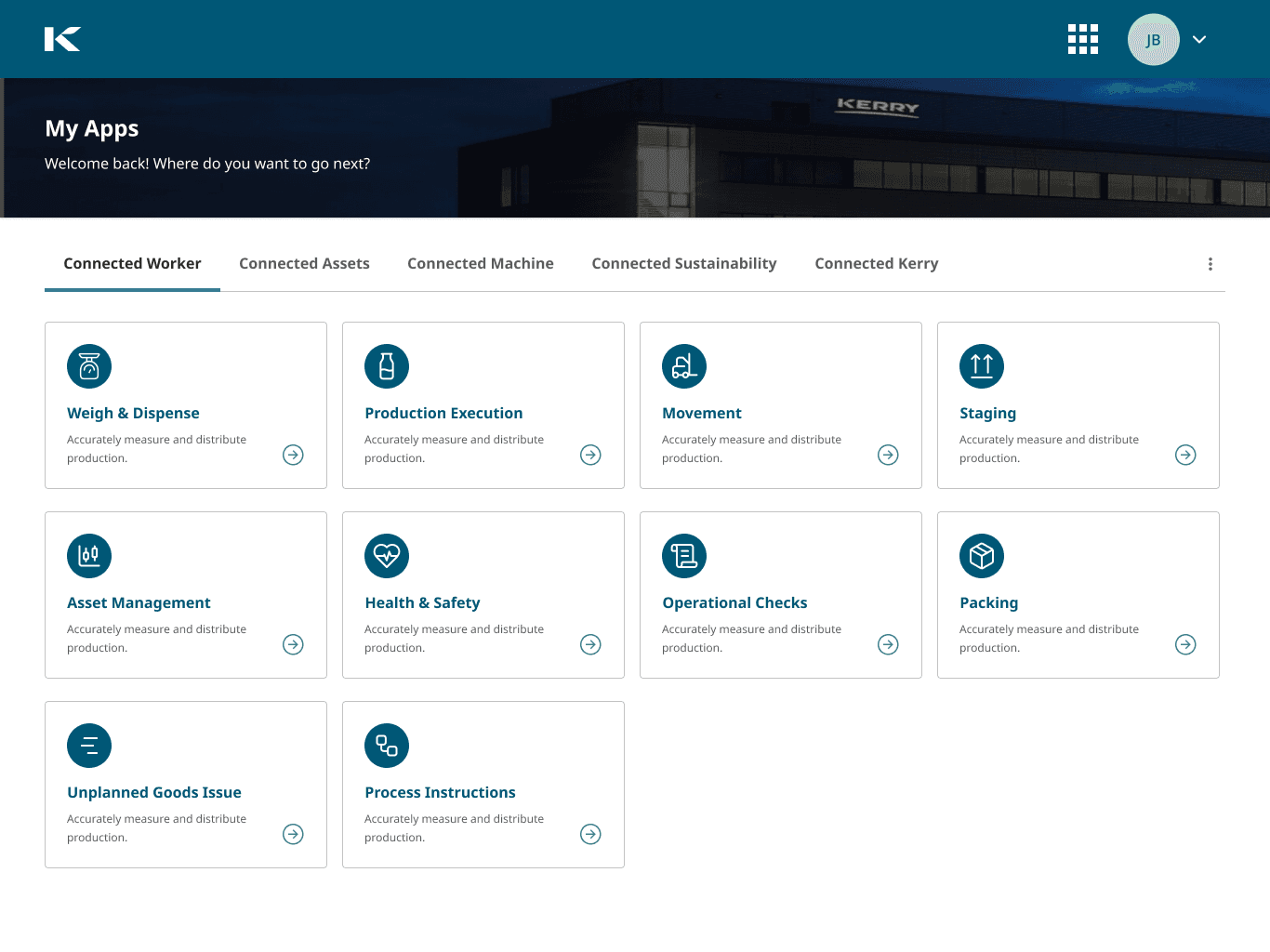Viewport: 1270px width, 952px height.
Task: Expand the user account dropdown chevron
Action: coord(1199,39)
